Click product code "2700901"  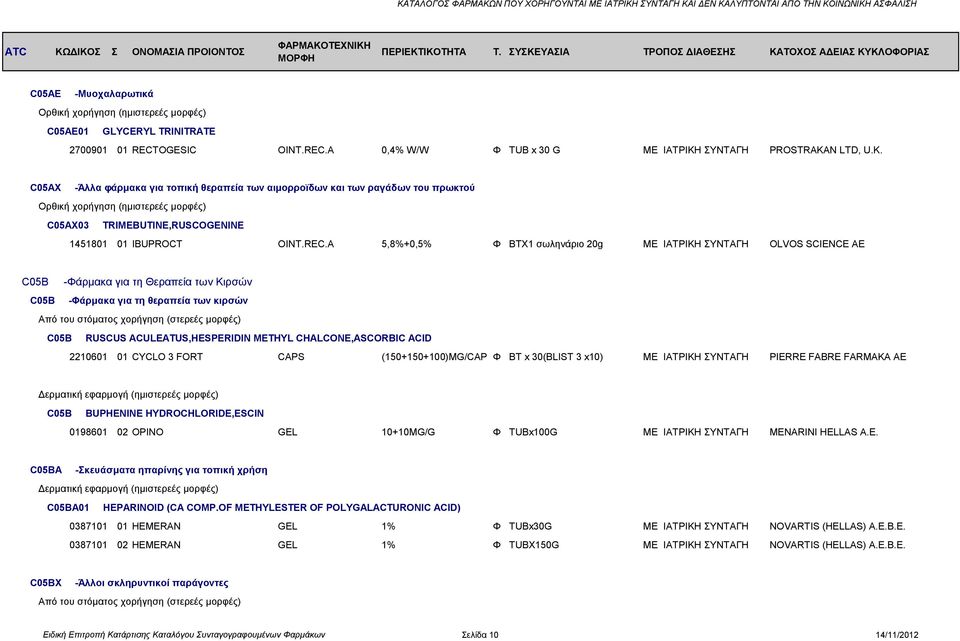pos(88,150)
